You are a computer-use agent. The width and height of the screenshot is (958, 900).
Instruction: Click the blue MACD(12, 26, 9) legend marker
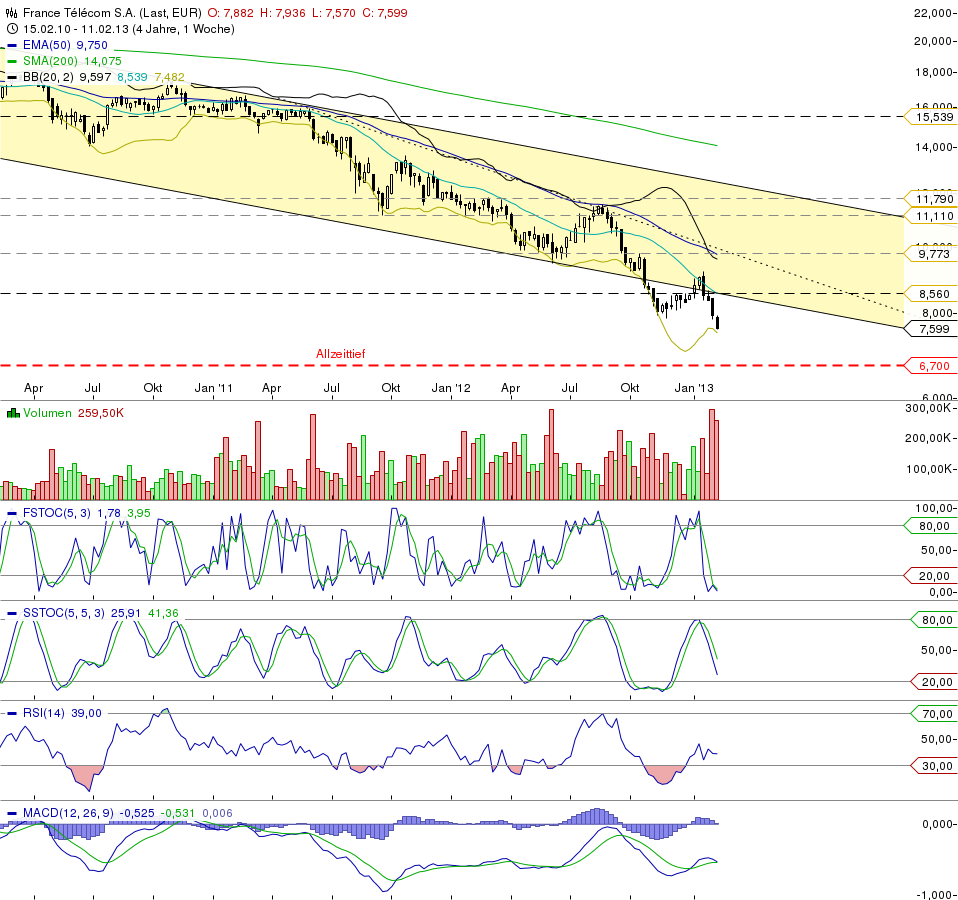(x=12, y=813)
